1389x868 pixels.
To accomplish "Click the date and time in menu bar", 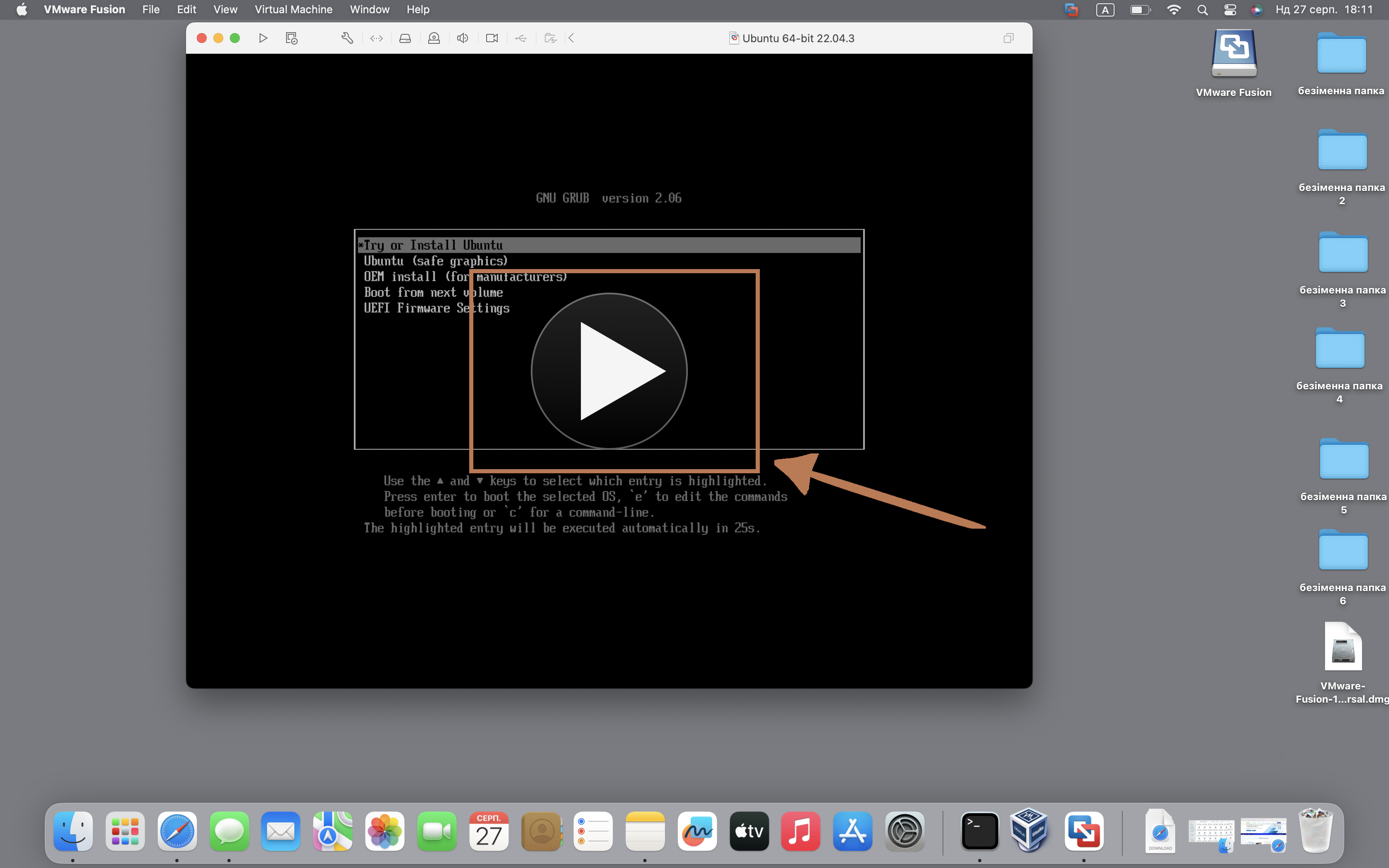I will [1324, 9].
